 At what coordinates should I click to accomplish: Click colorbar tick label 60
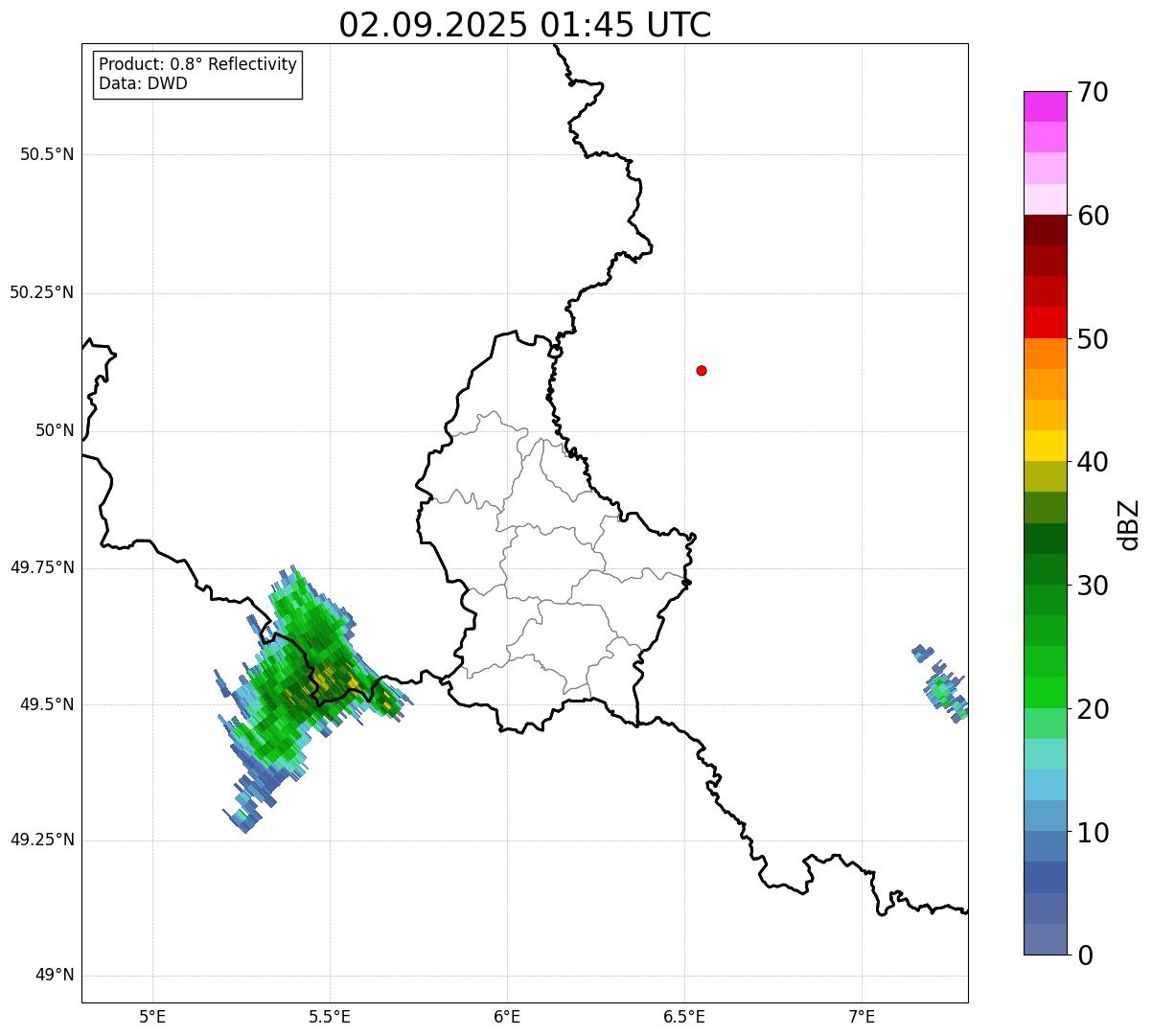[1093, 216]
